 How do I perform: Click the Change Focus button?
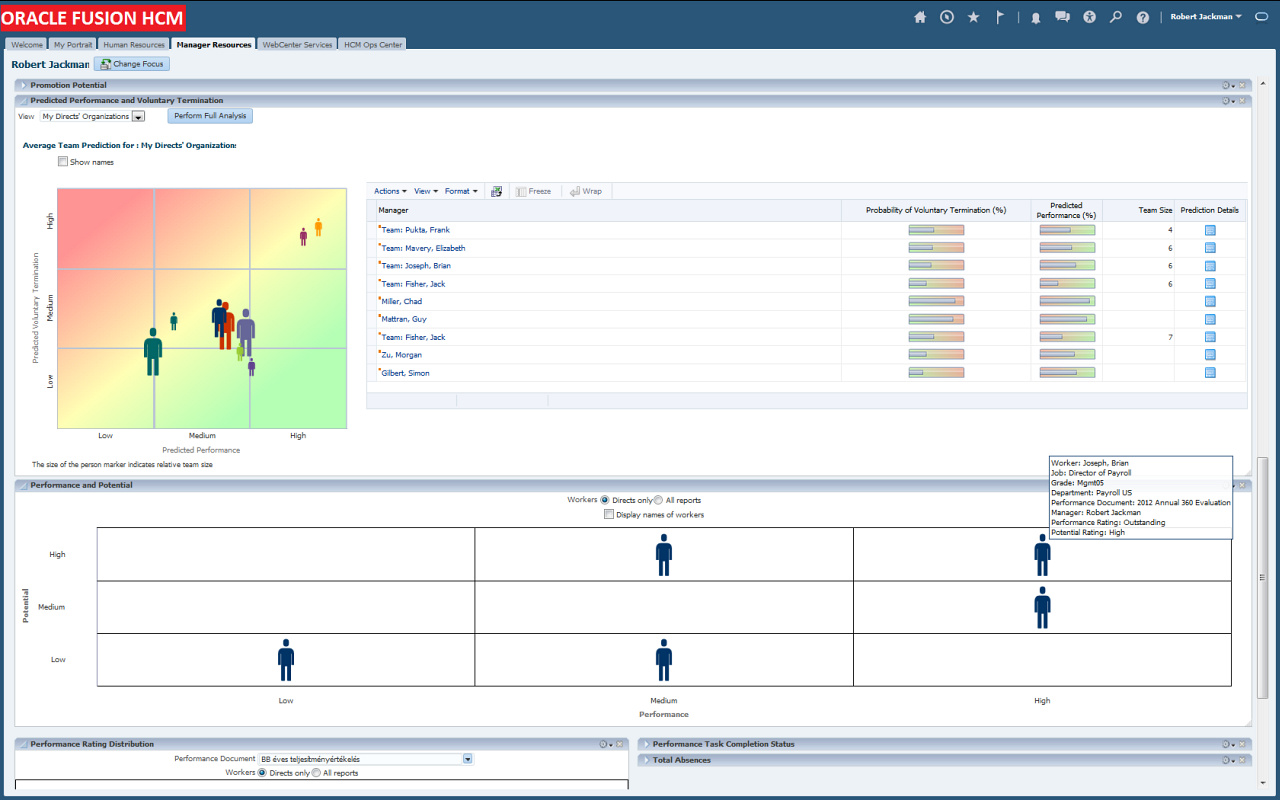coord(132,64)
